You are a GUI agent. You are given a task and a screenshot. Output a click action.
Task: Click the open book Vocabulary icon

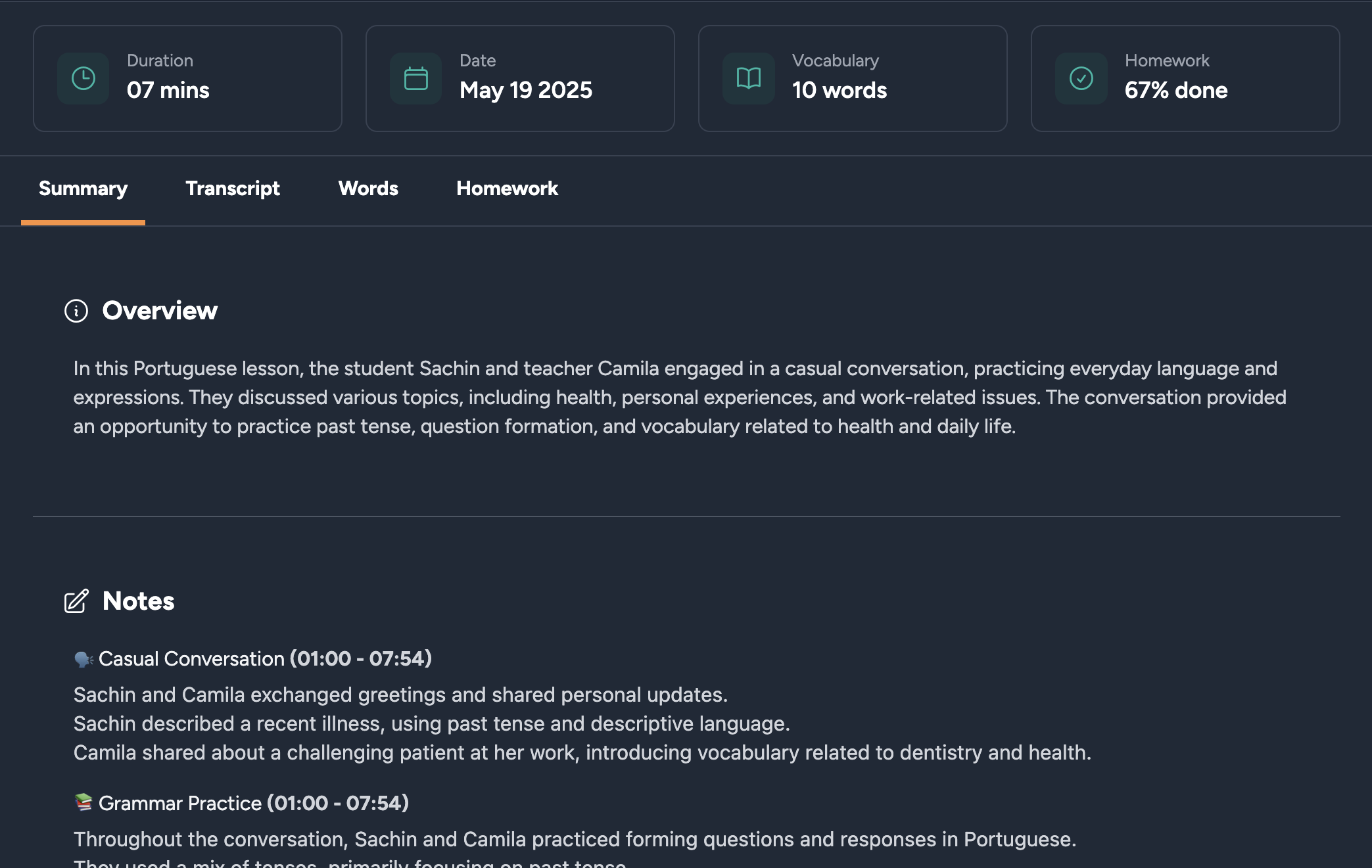click(x=748, y=79)
